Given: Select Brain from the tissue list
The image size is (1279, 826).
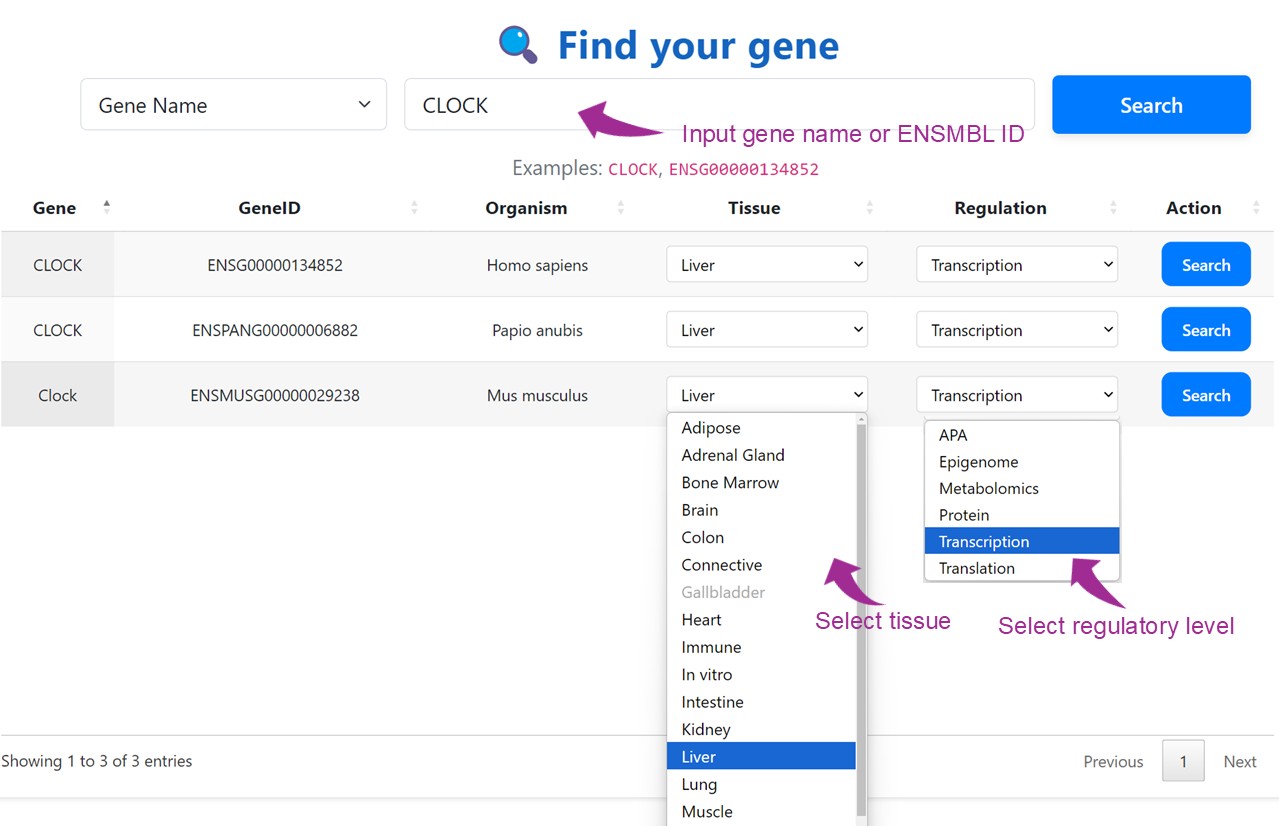Looking at the screenshot, I should click(x=700, y=510).
